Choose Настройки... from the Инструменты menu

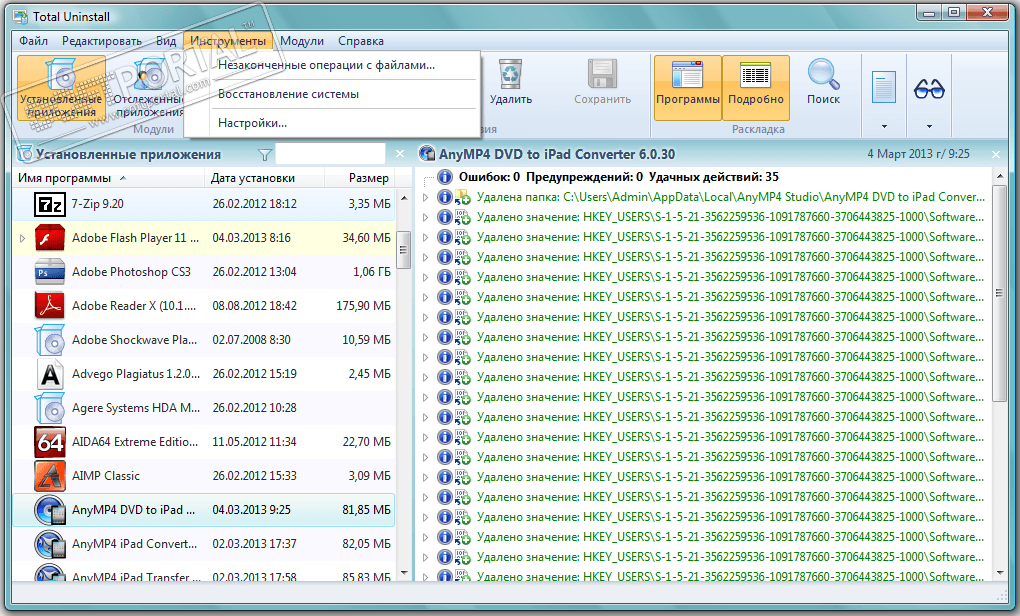252,123
